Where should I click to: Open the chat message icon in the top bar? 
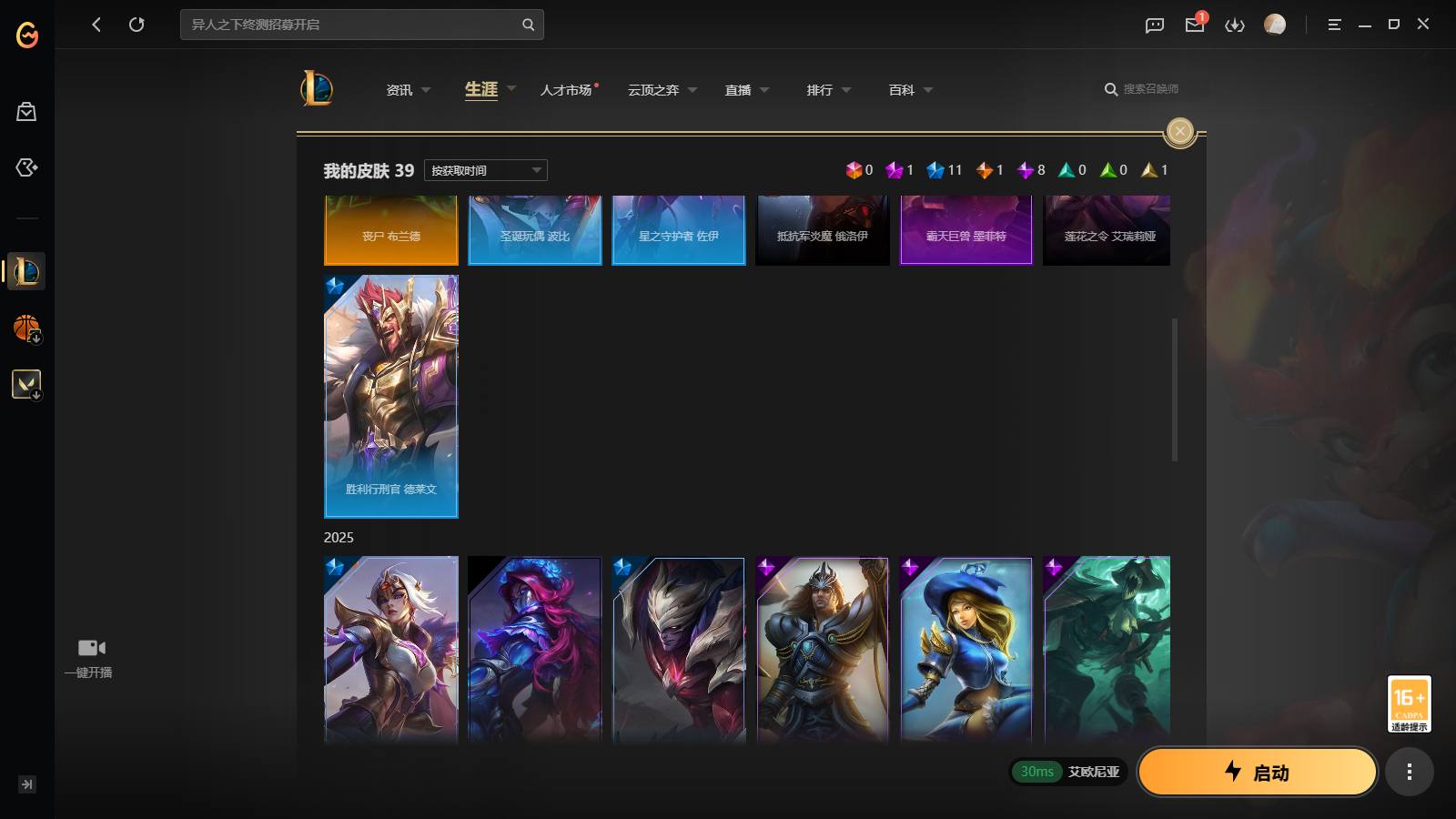1155,25
